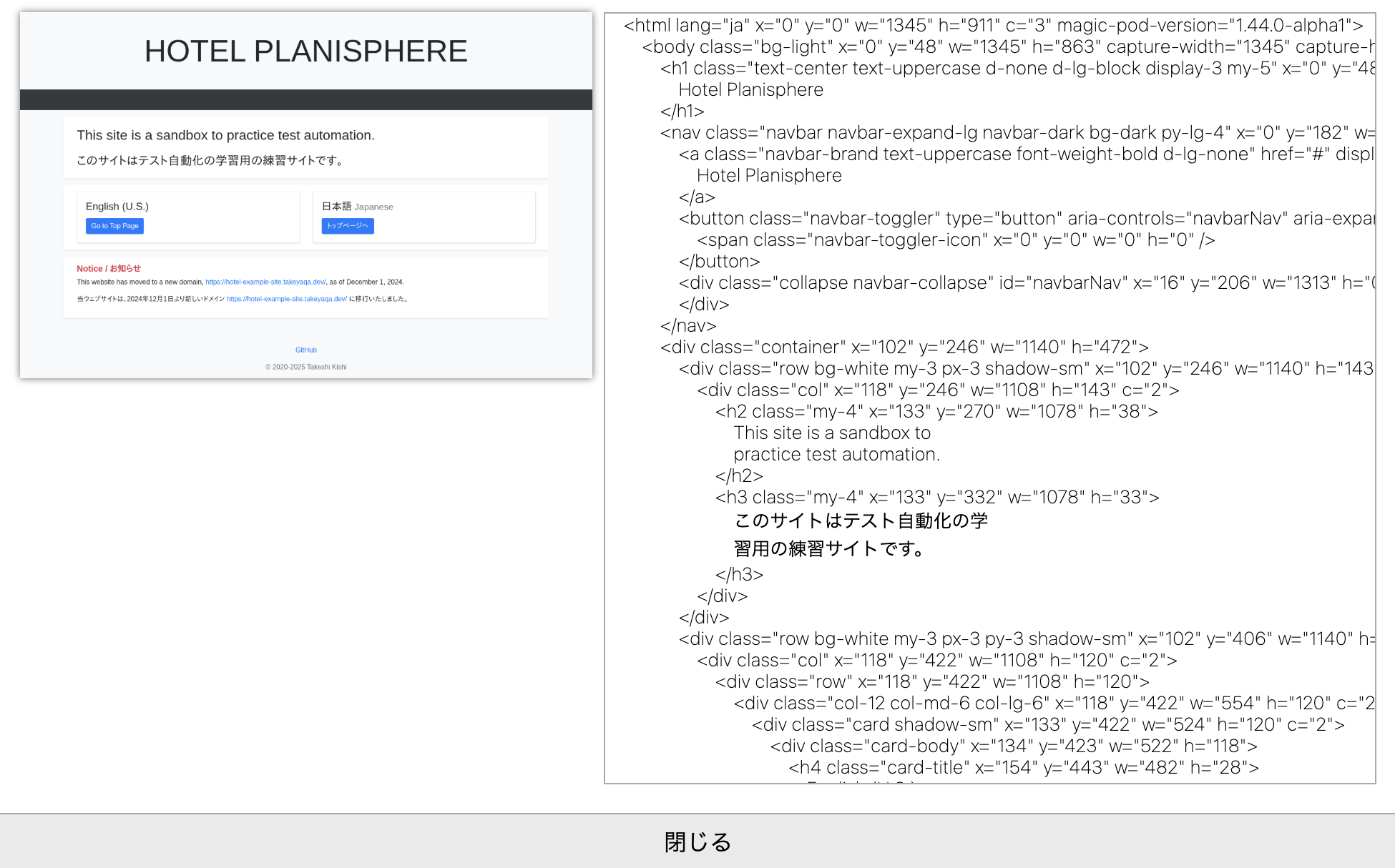1395x868 pixels.
Task: Click the hotel-example-site link in the Japanese notice
Action: (287, 300)
